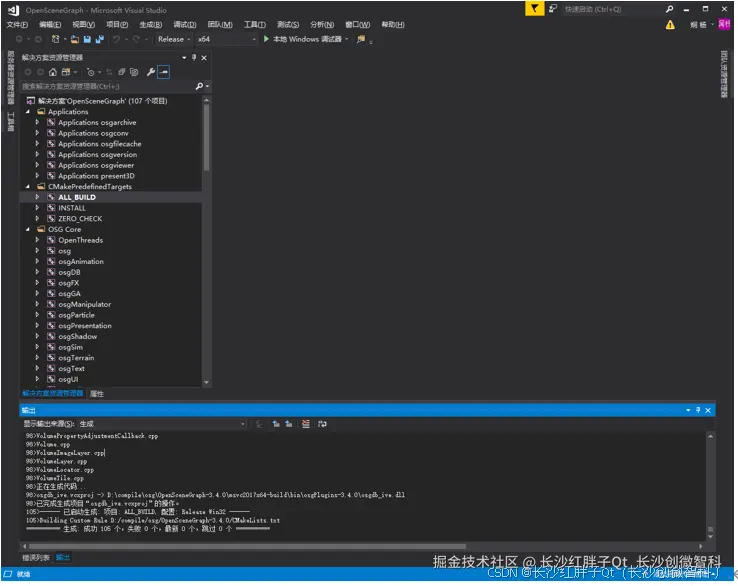
Task: Click the Quick Launch search magnifier
Action: click(669, 9)
